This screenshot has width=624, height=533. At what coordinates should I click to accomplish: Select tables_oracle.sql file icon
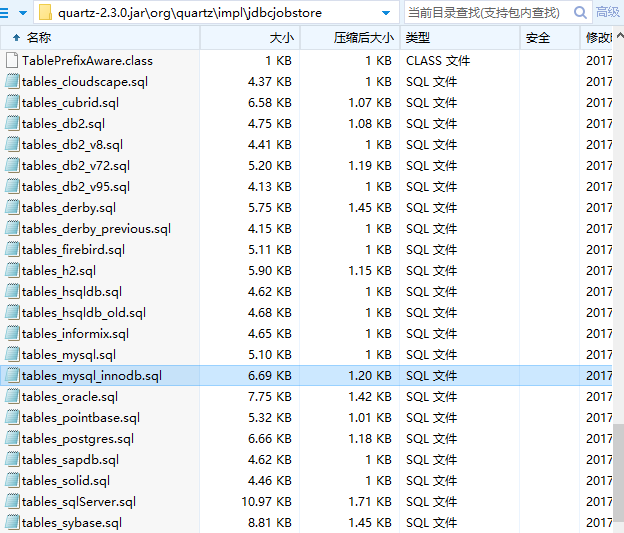point(12,397)
